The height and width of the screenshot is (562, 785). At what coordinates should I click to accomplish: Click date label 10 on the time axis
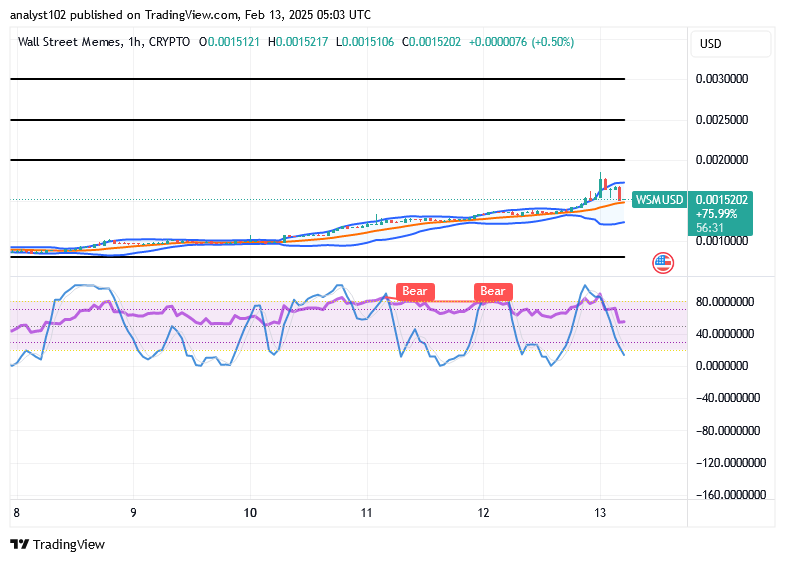(x=250, y=513)
